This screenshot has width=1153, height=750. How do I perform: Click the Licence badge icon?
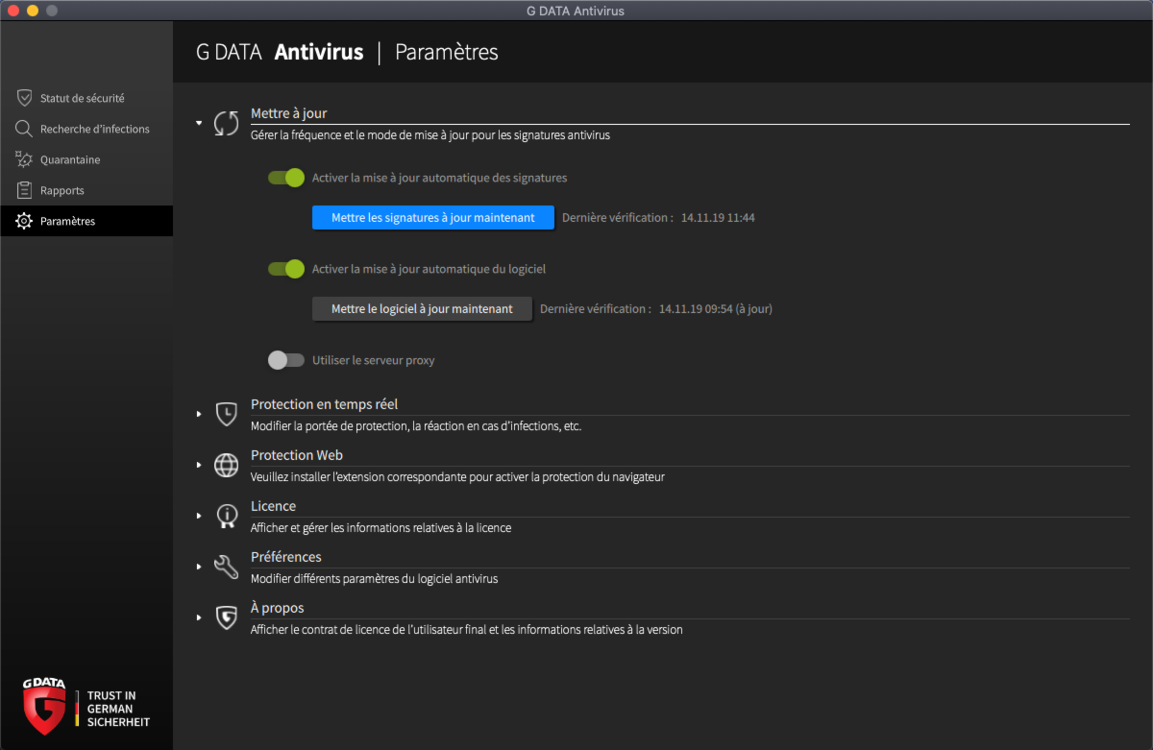[226, 516]
